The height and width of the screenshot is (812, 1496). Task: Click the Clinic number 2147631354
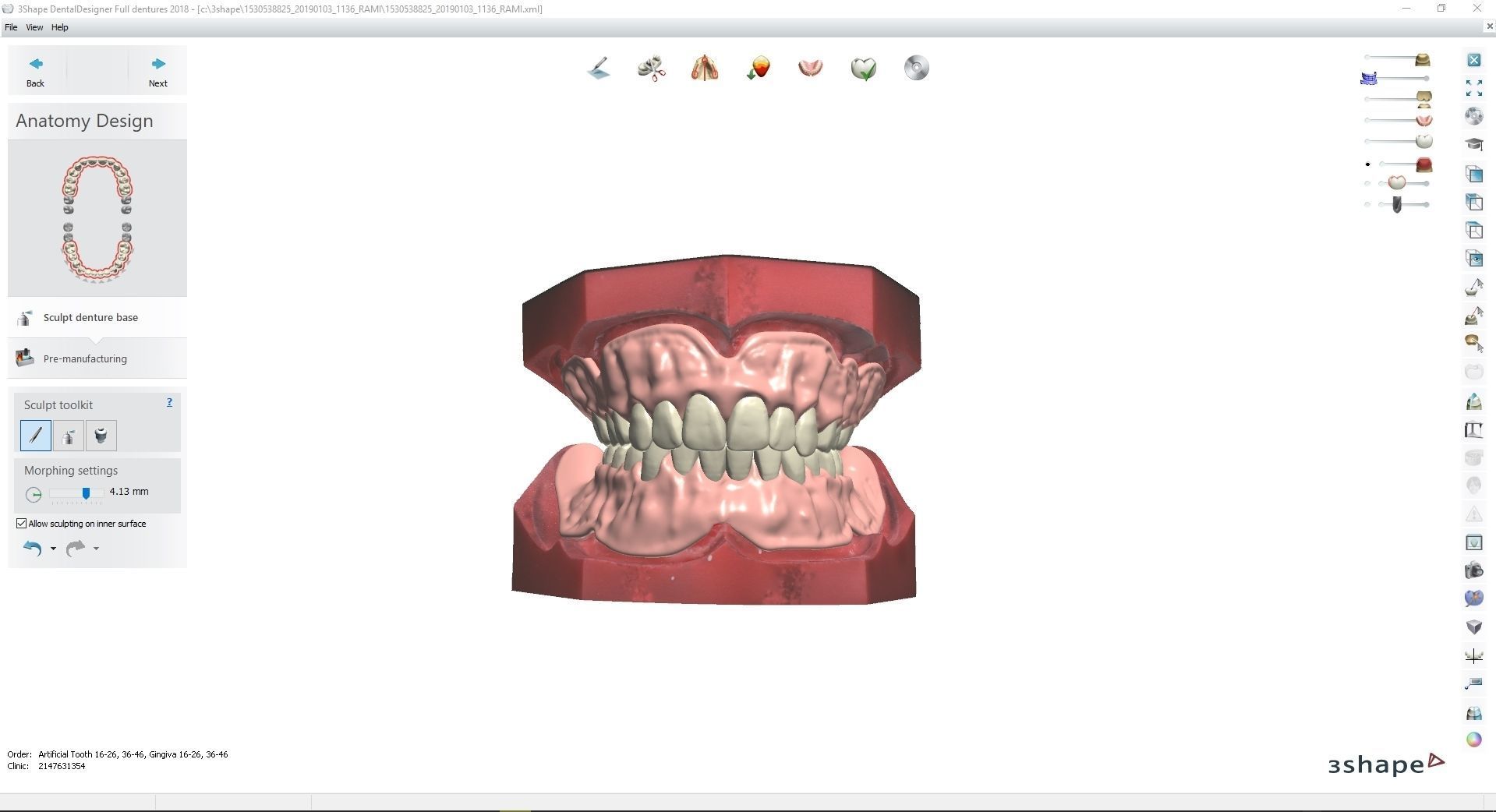point(62,766)
